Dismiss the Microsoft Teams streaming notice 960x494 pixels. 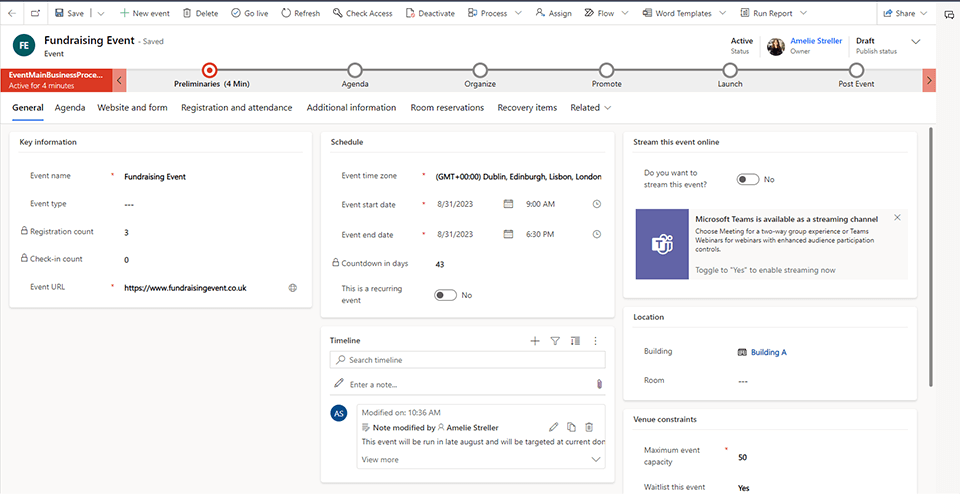(x=897, y=217)
